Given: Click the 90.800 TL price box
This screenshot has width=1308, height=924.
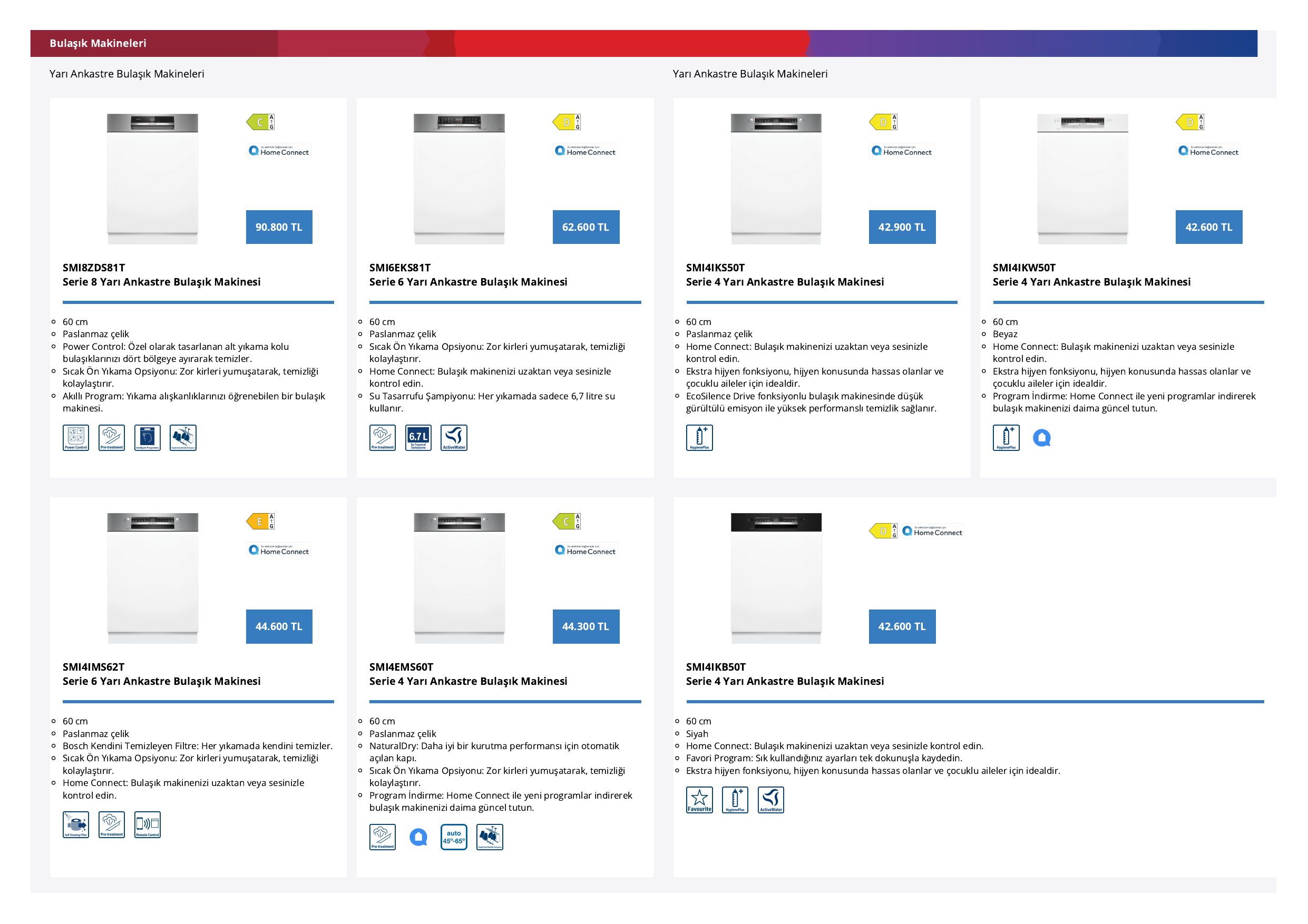Looking at the screenshot, I should point(279,227).
